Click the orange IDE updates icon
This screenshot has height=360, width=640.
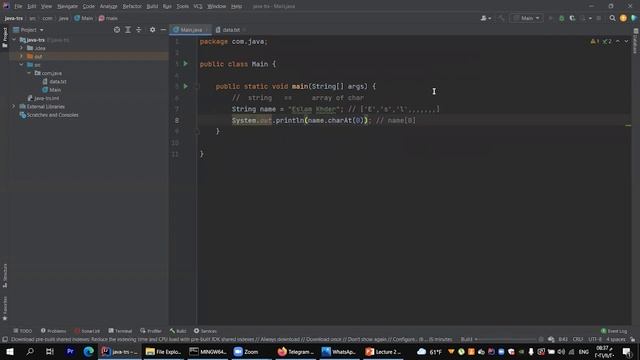click(623, 18)
